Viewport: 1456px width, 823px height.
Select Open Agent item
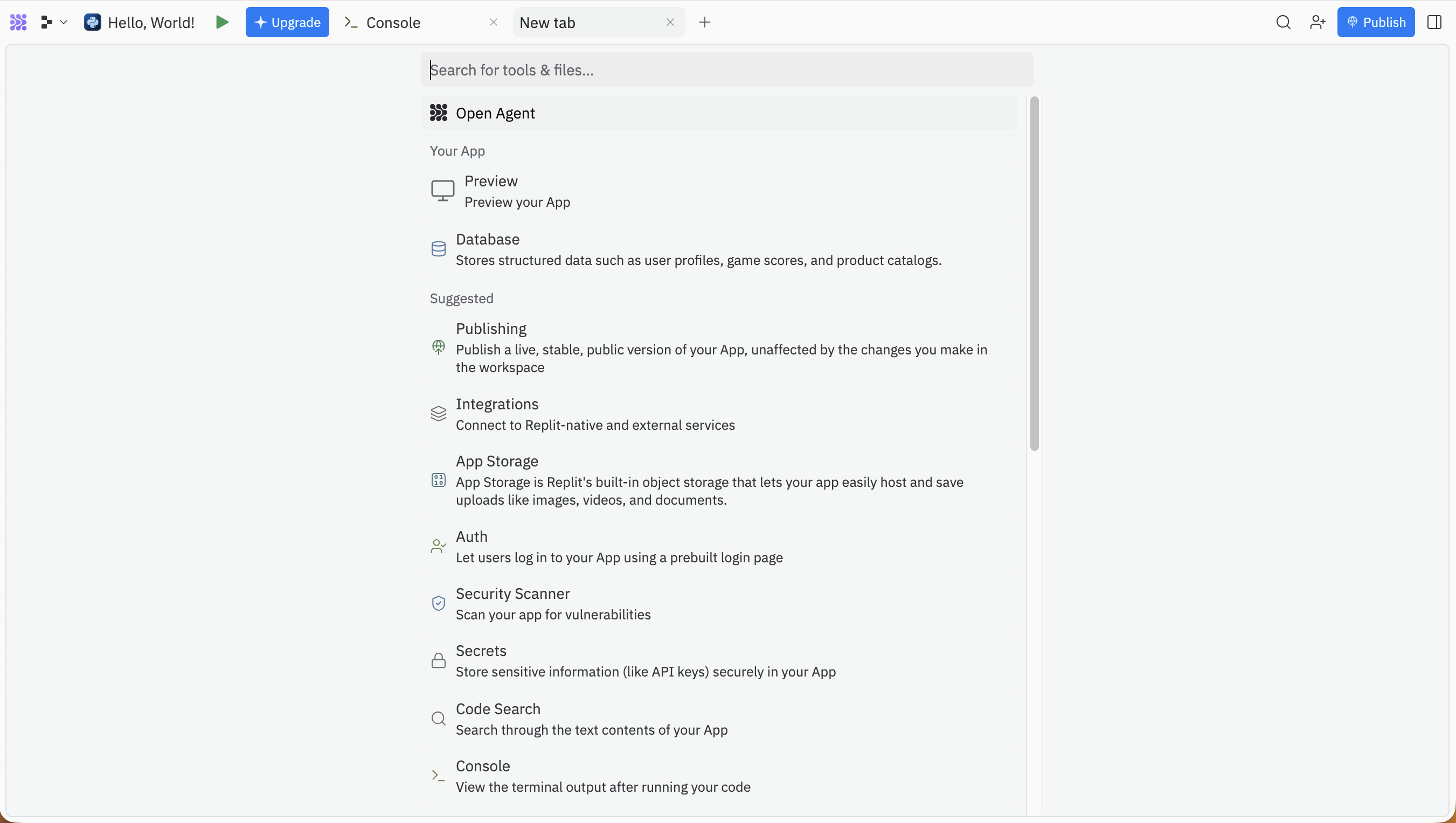tap(495, 113)
